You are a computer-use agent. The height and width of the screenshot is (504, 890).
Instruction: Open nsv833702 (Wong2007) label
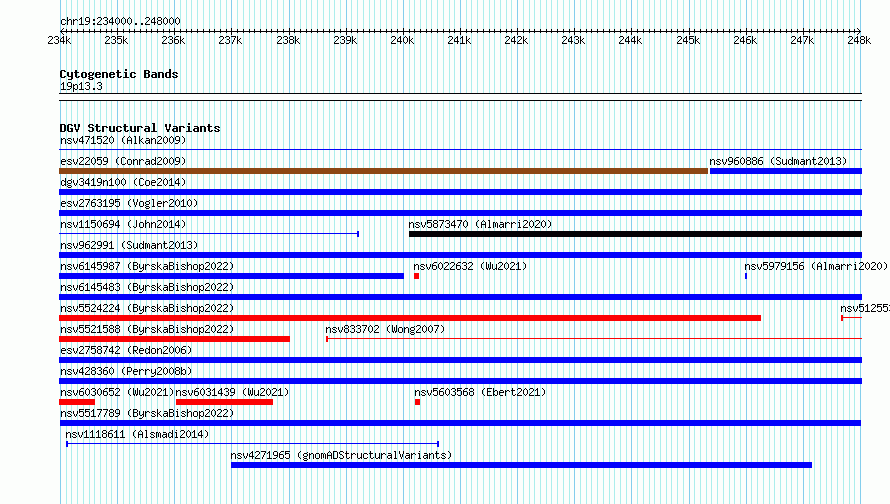point(385,329)
